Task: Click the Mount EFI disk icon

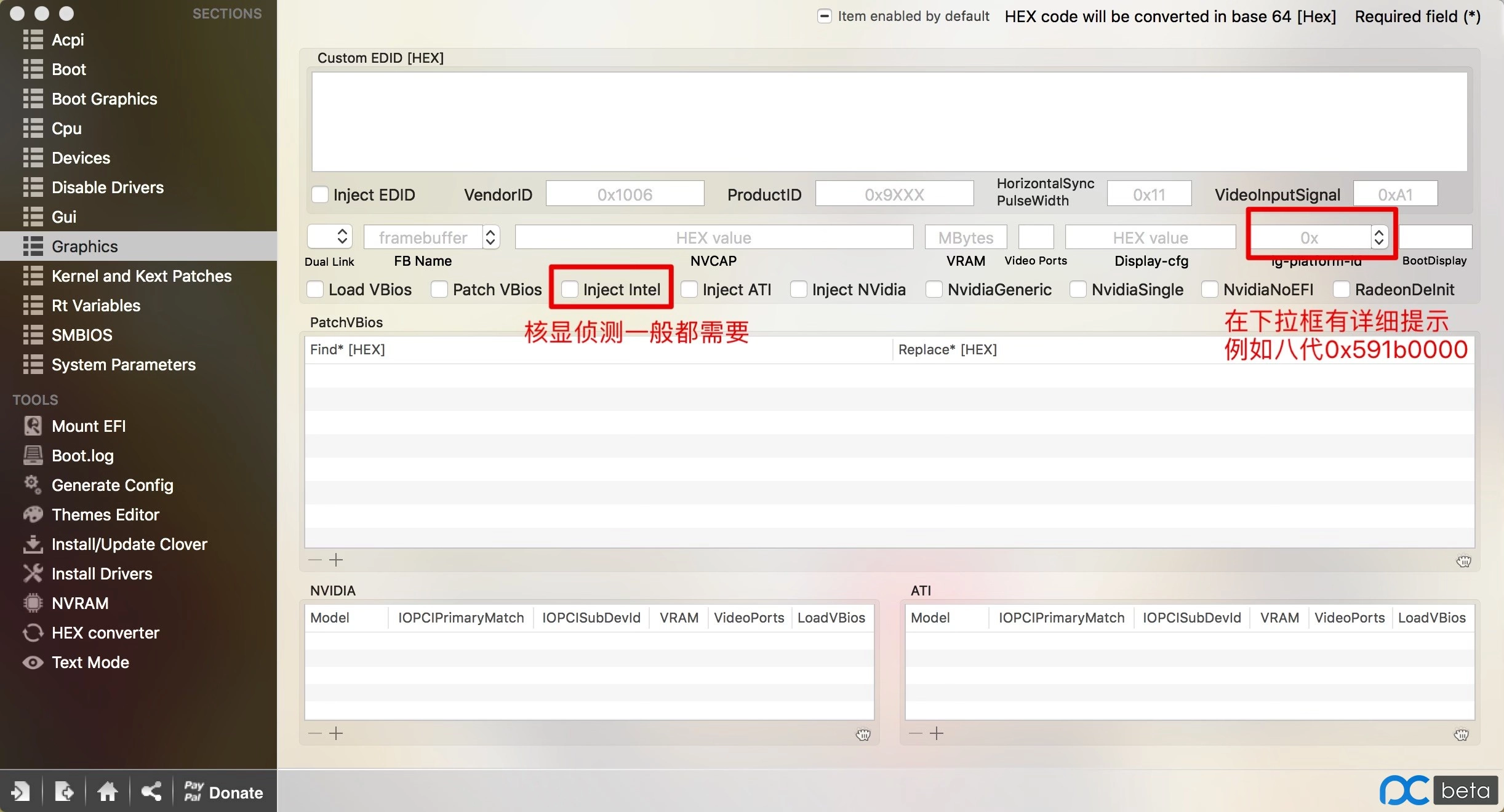Action: (x=33, y=426)
